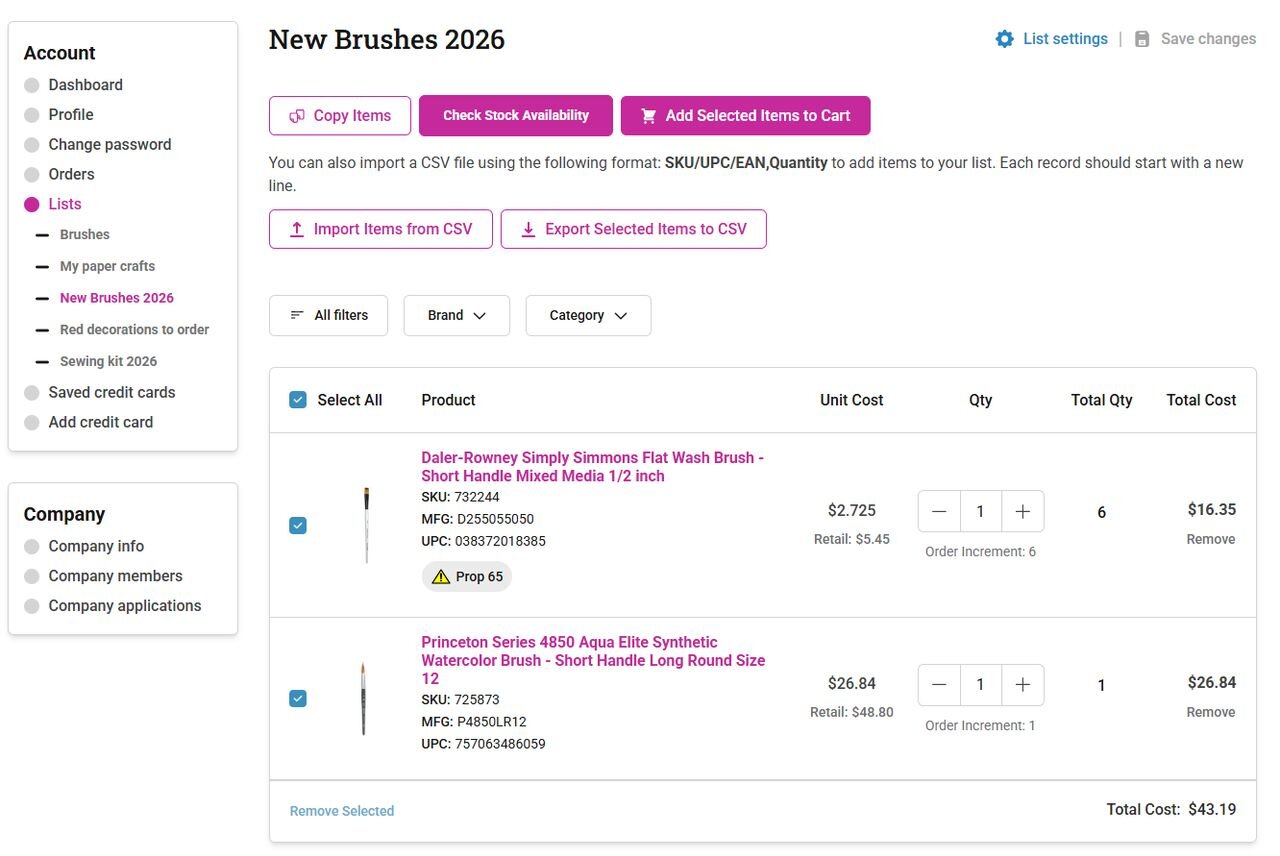Open the Category filter dropdown
Viewport: 1280px width, 856px height.
click(x=588, y=315)
